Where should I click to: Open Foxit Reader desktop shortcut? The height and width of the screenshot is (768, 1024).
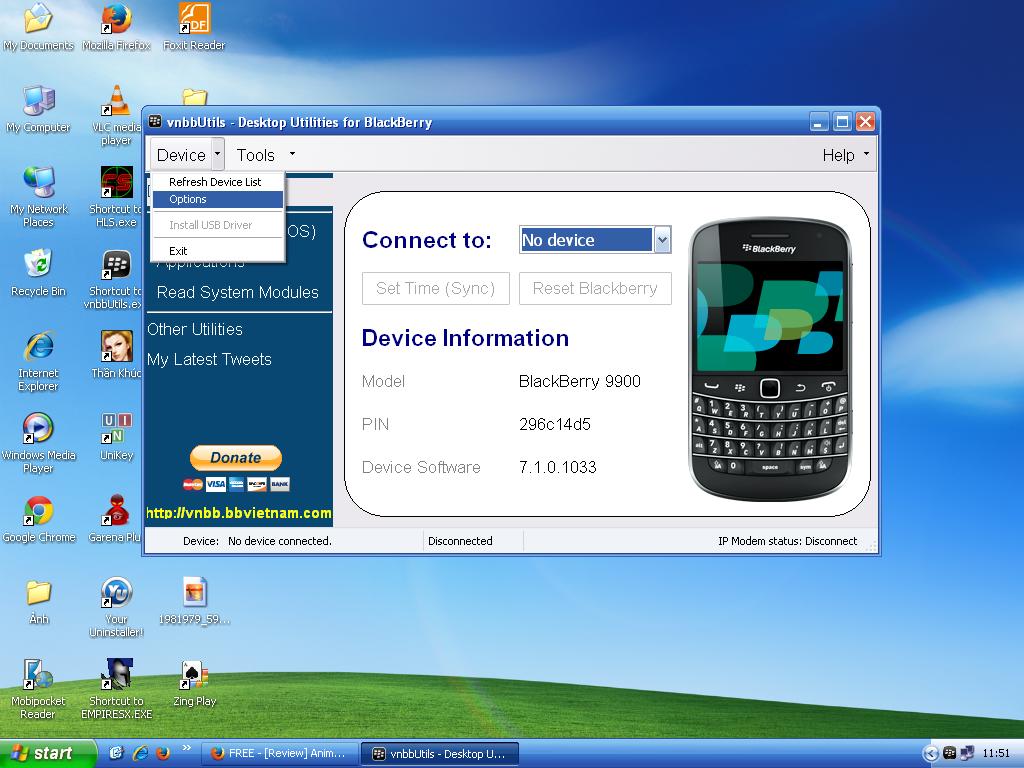pos(194,26)
